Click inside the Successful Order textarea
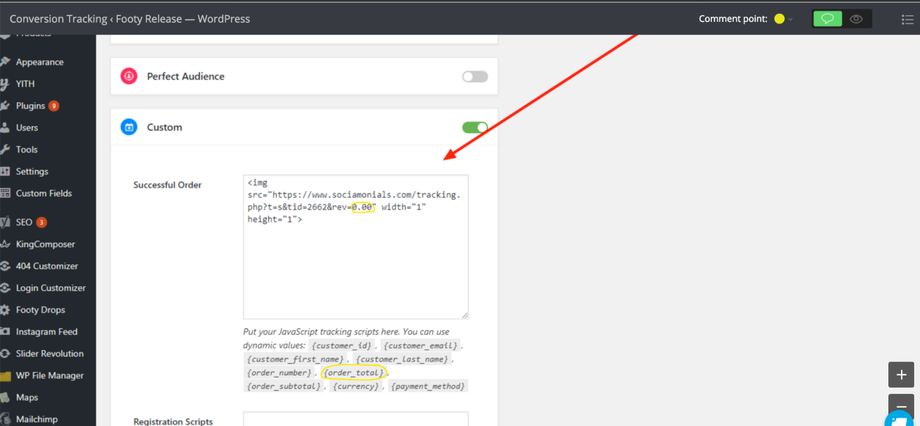The width and height of the screenshot is (920, 426). [x=356, y=247]
